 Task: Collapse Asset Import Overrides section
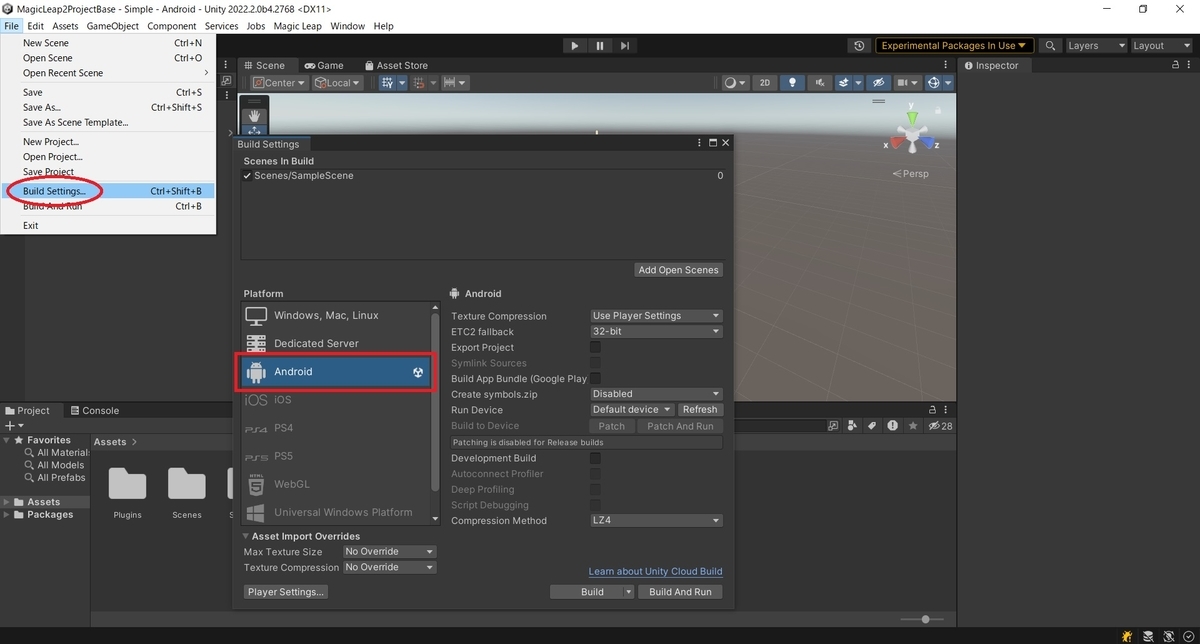click(247, 537)
